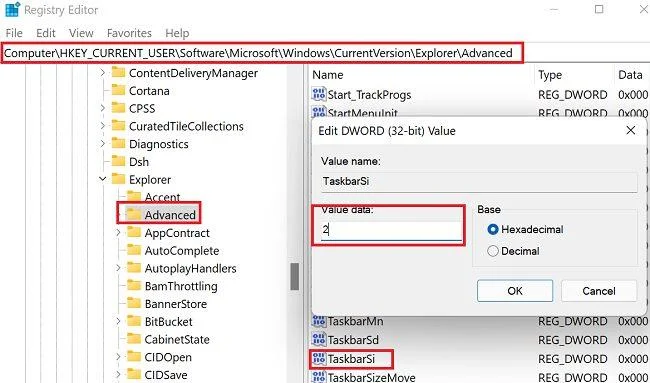The width and height of the screenshot is (650, 383).
Task: Select the StartMenuInit DWORD icon
Action: pos(319,112)
